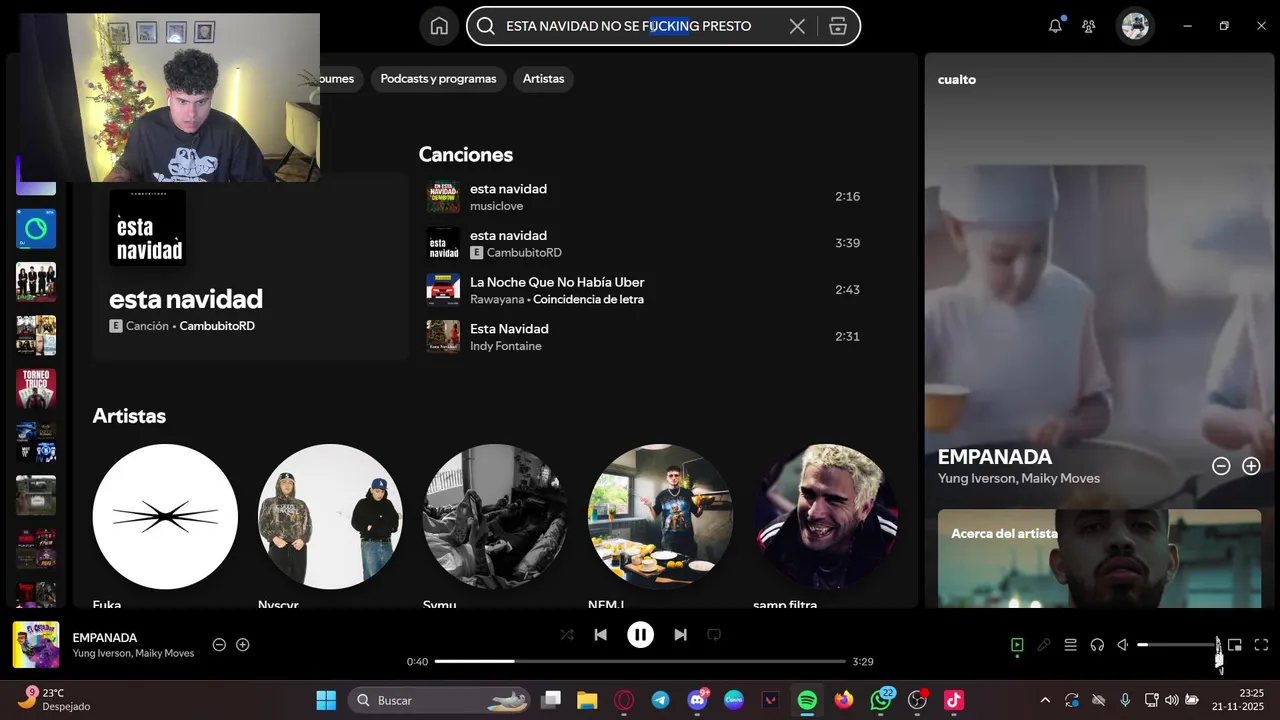The height and width of the screenshot is (720, 1280).
Task: Toggle the lyrics microphone icon
Action: (1044, 645)
